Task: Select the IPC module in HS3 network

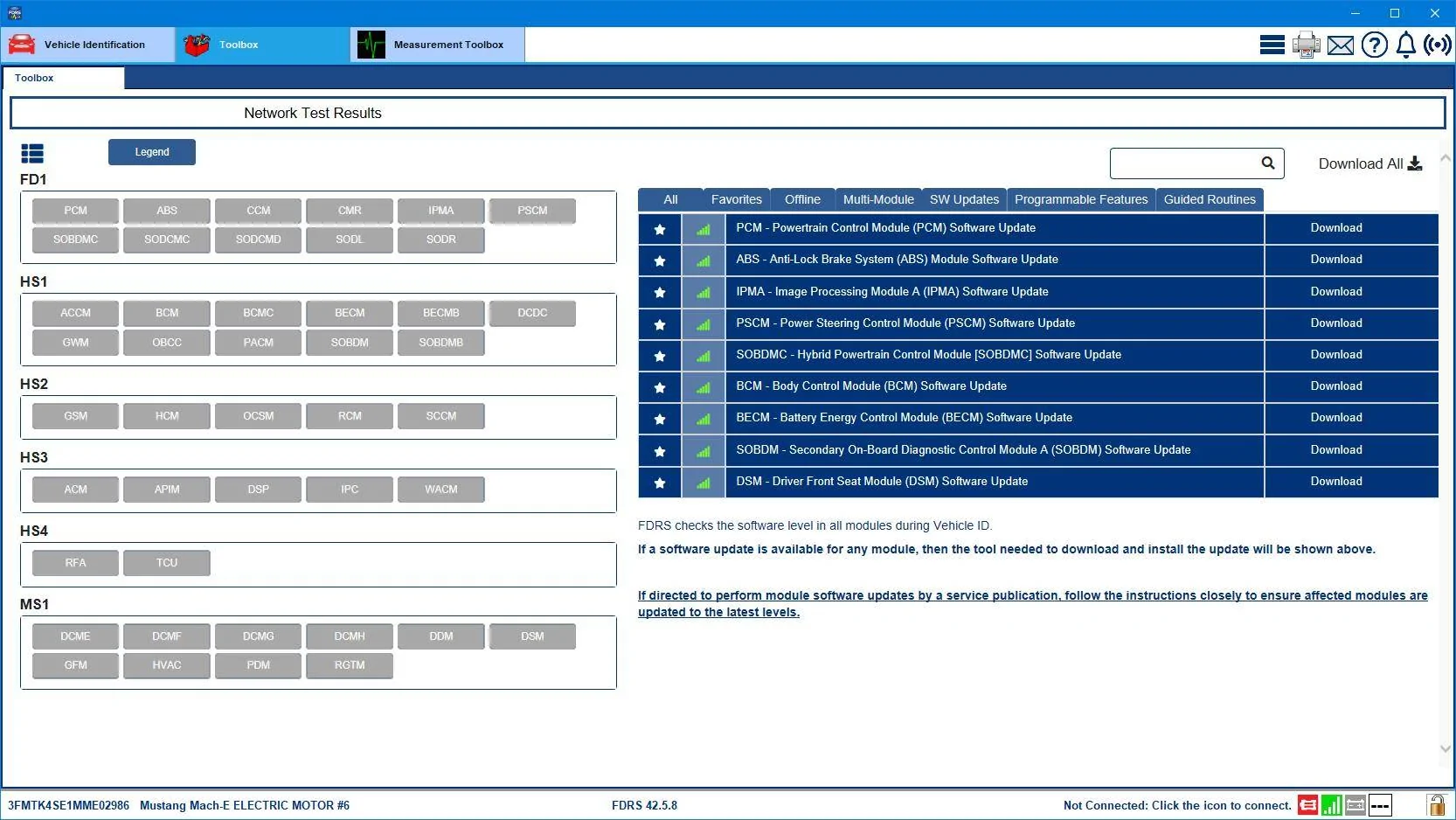Action: [350, 490]
